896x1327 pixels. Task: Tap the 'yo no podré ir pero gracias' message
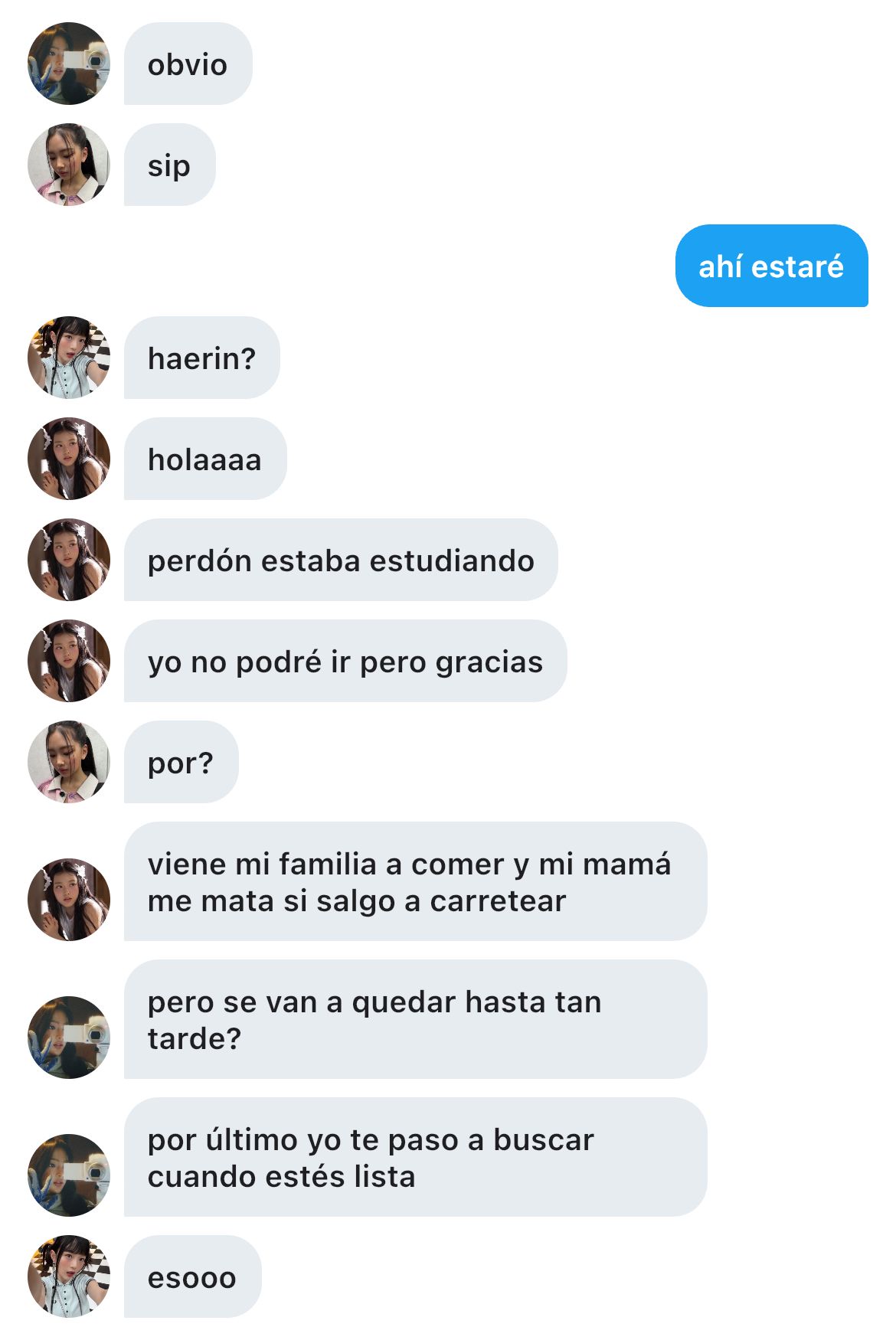345,661
